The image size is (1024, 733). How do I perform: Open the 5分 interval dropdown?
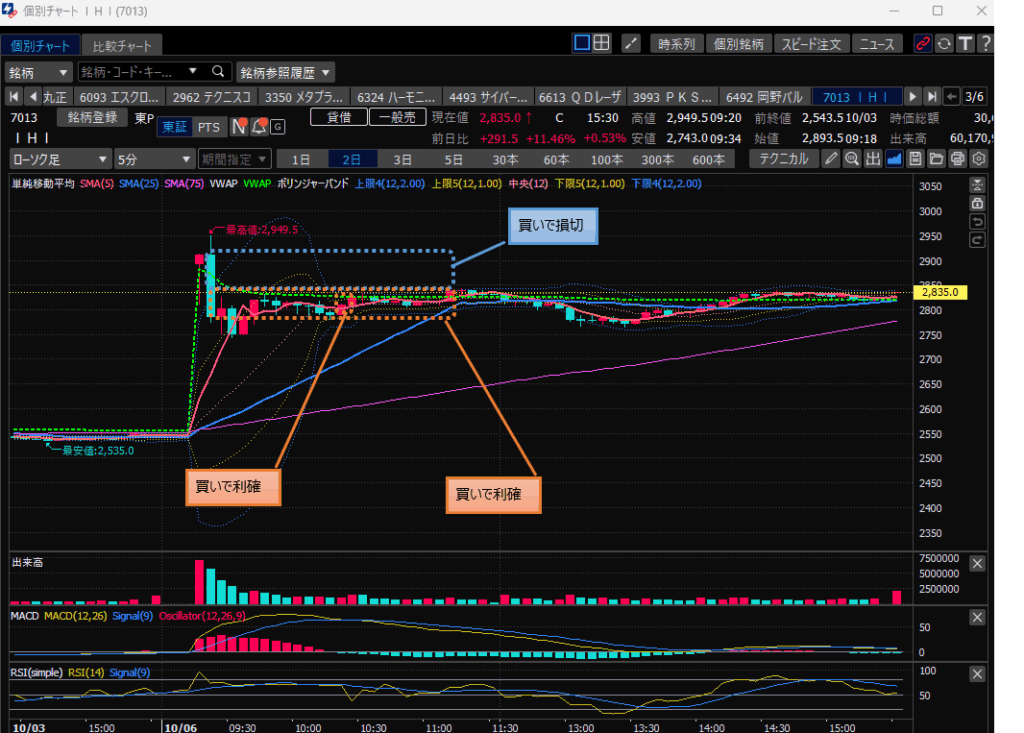pos(154,159)
